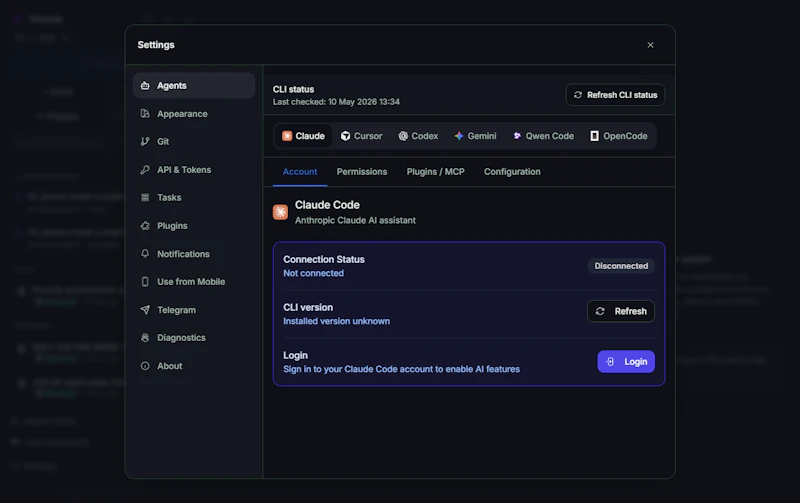The height and width of the screenshot is (503, 800).
Task: Click the robot icon beside Agents
Action: 145,86
